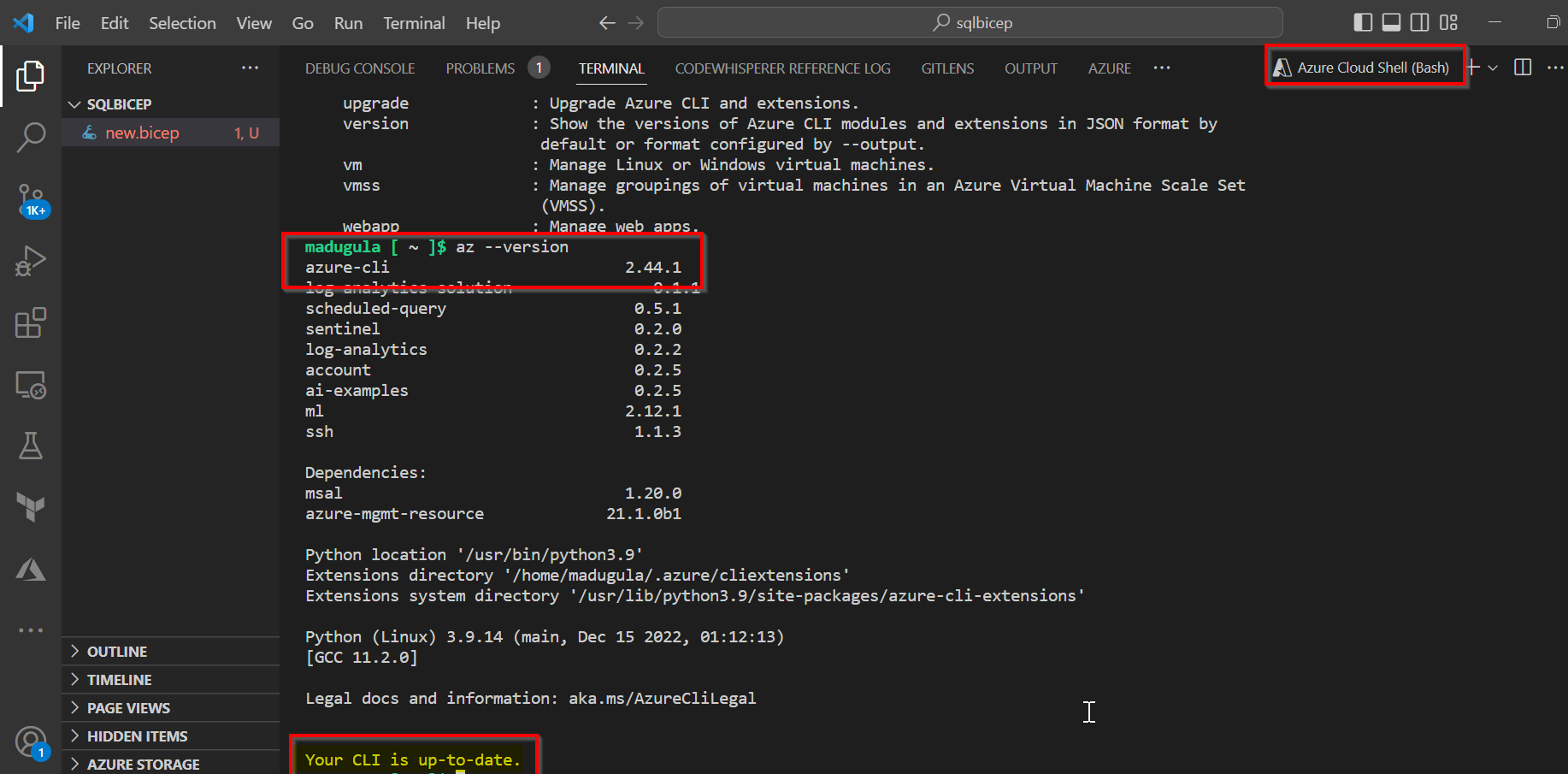This screenshot has height=774, width=1568.
Task: Open the Extensions view icon
Action: pos(31,323)
